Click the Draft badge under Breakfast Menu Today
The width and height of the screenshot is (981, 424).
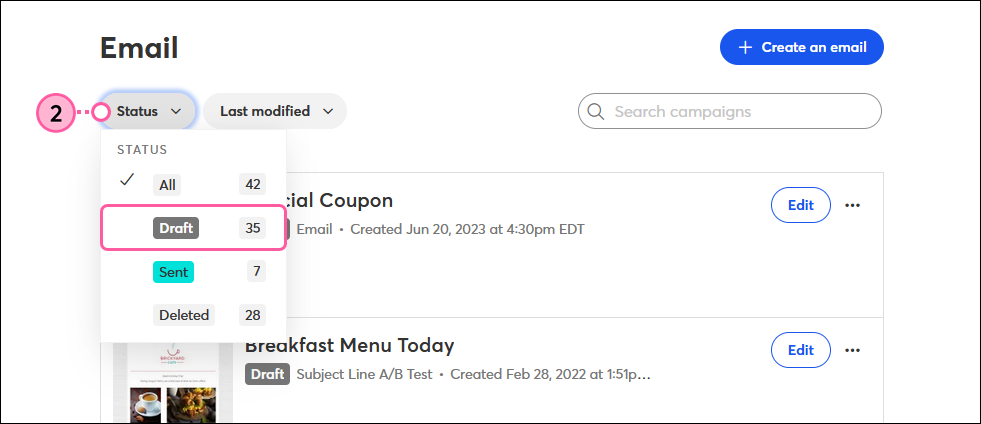click(267, 375)
